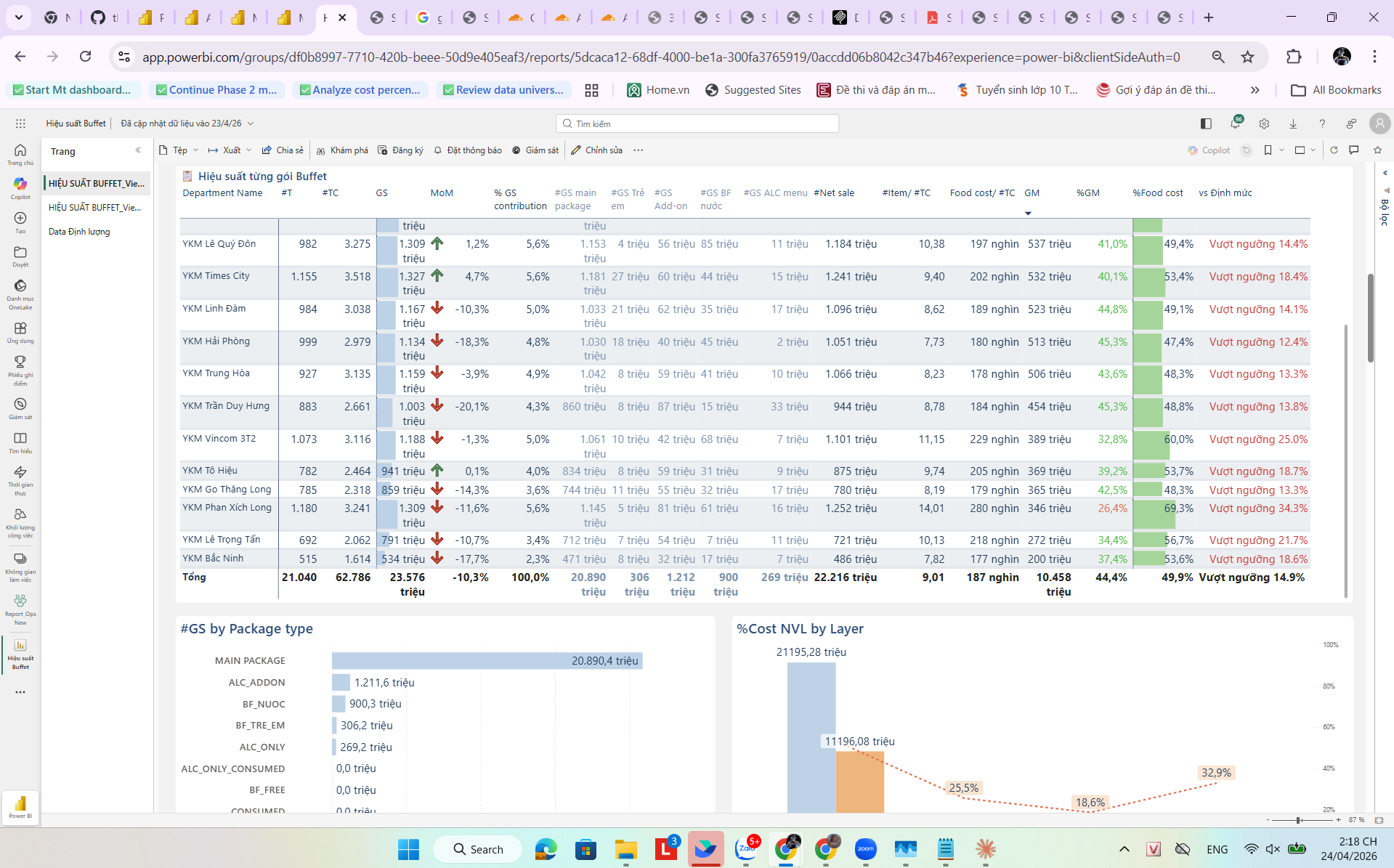Viewport: 1394px width, 868px height.
Task: Click the Copilot icon in left navigation
Action: pyautogui.click(x=20, y=187)
